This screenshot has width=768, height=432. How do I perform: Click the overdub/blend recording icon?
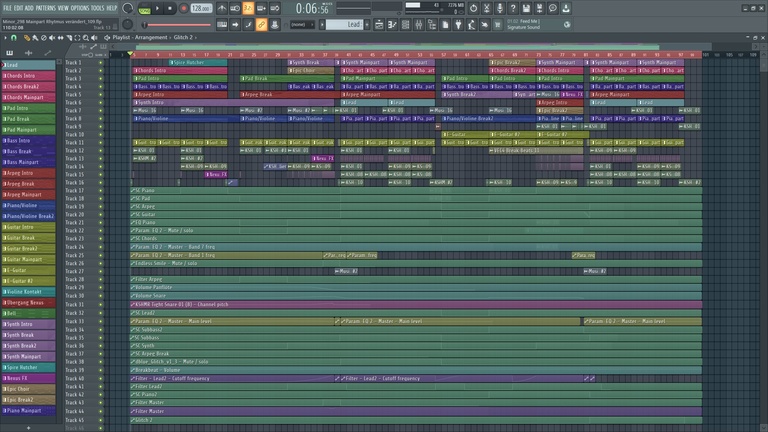coord(262,8)
